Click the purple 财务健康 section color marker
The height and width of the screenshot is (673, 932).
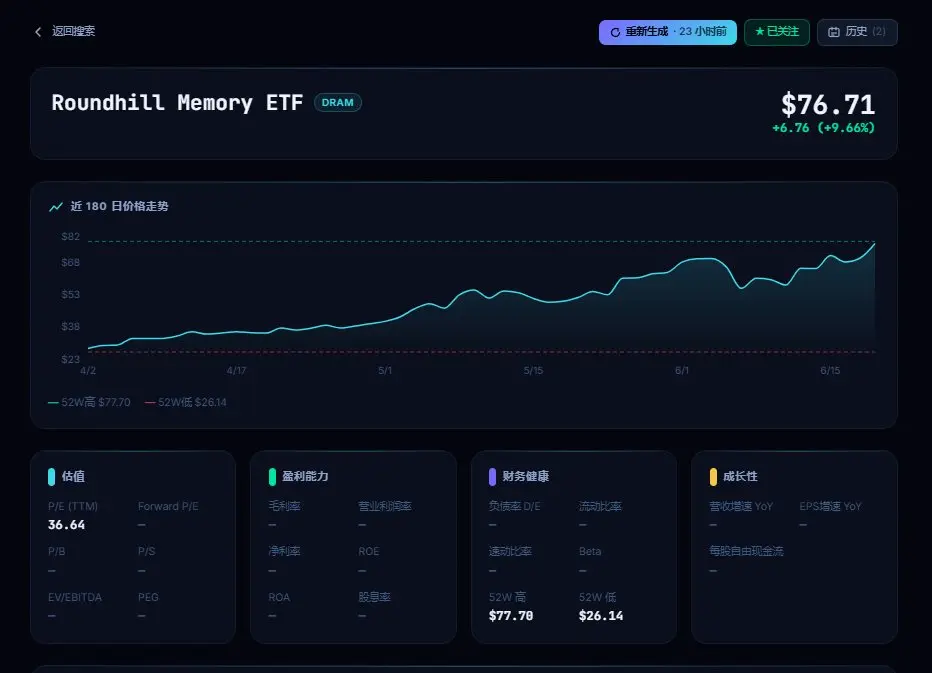[x=492, y=477]
